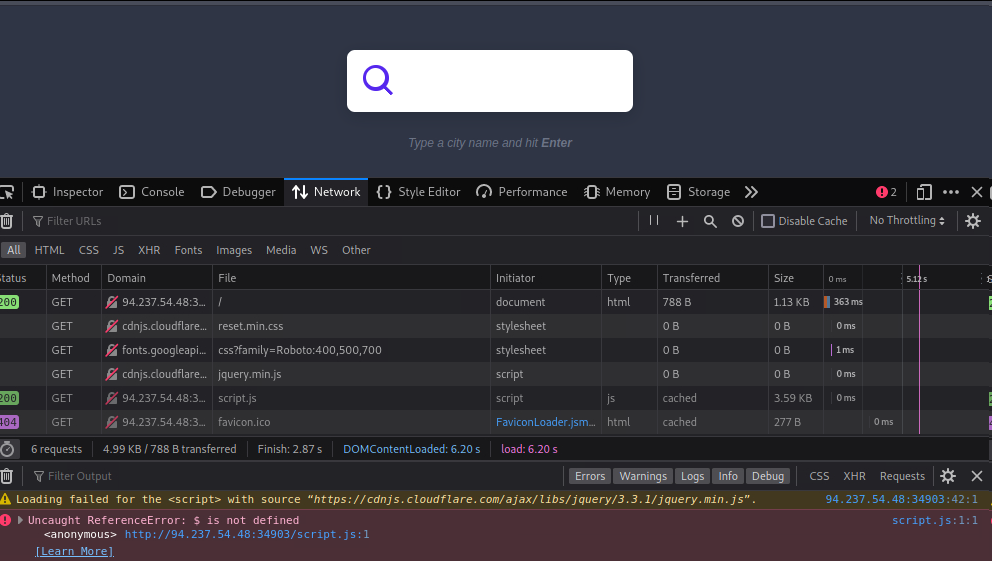Switch to the Debugger tab
This screenshot has width=992, height=561.
point(238,192)
